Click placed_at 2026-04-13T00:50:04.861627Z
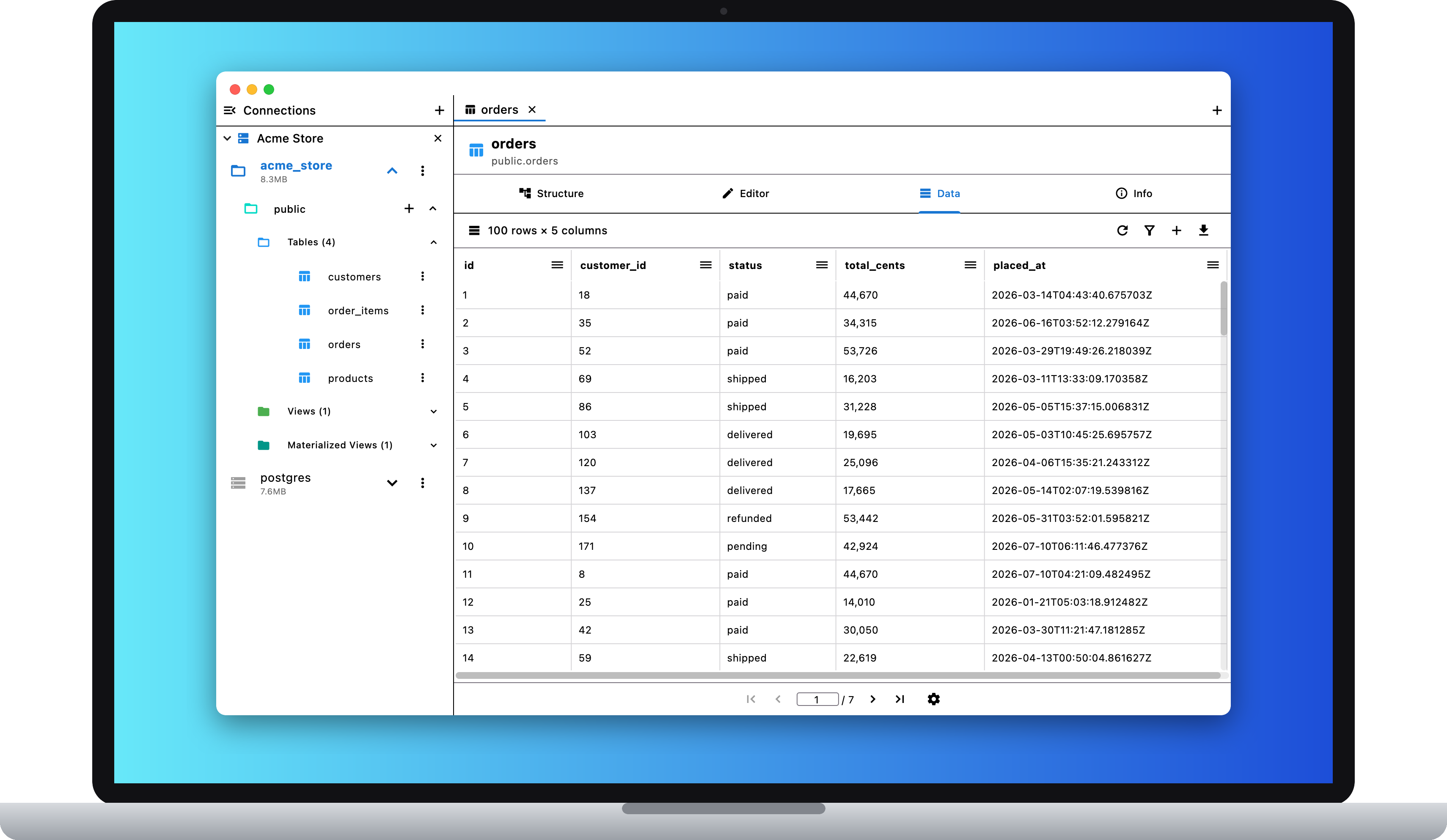The width and height of the screenshot is (1447, 840). pyautogui.click(x=1071, y=658)
